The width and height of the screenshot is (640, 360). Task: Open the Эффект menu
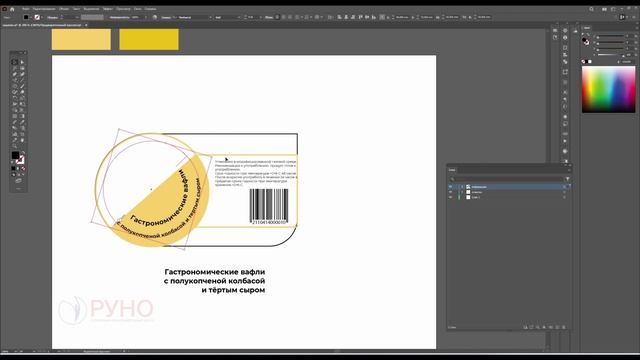(x=108, y=9)
